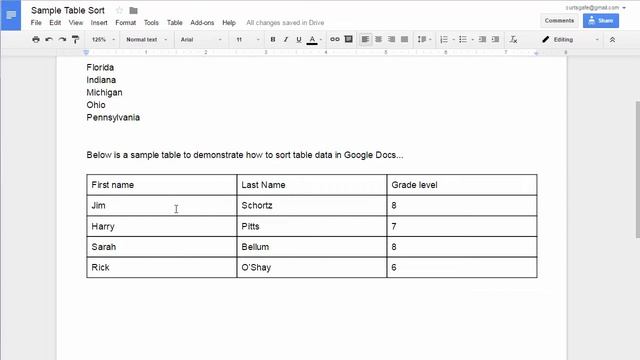Open the 125% zoom dropdown

(103, 40)
